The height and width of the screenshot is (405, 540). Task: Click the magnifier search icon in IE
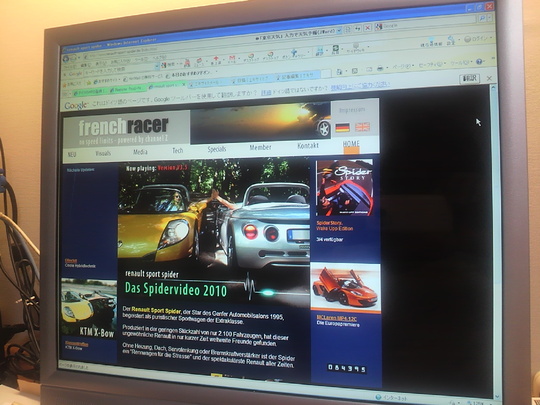pos(481,18)
